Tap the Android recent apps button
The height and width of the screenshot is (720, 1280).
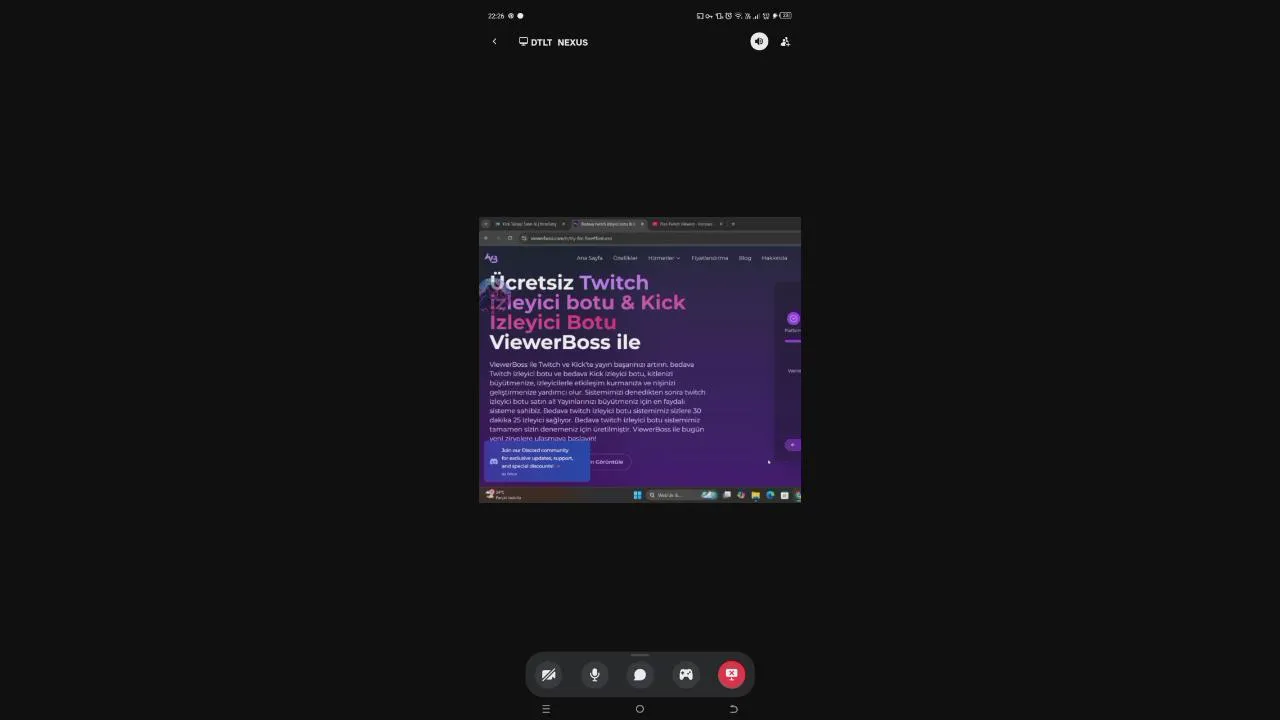(546, 709)
